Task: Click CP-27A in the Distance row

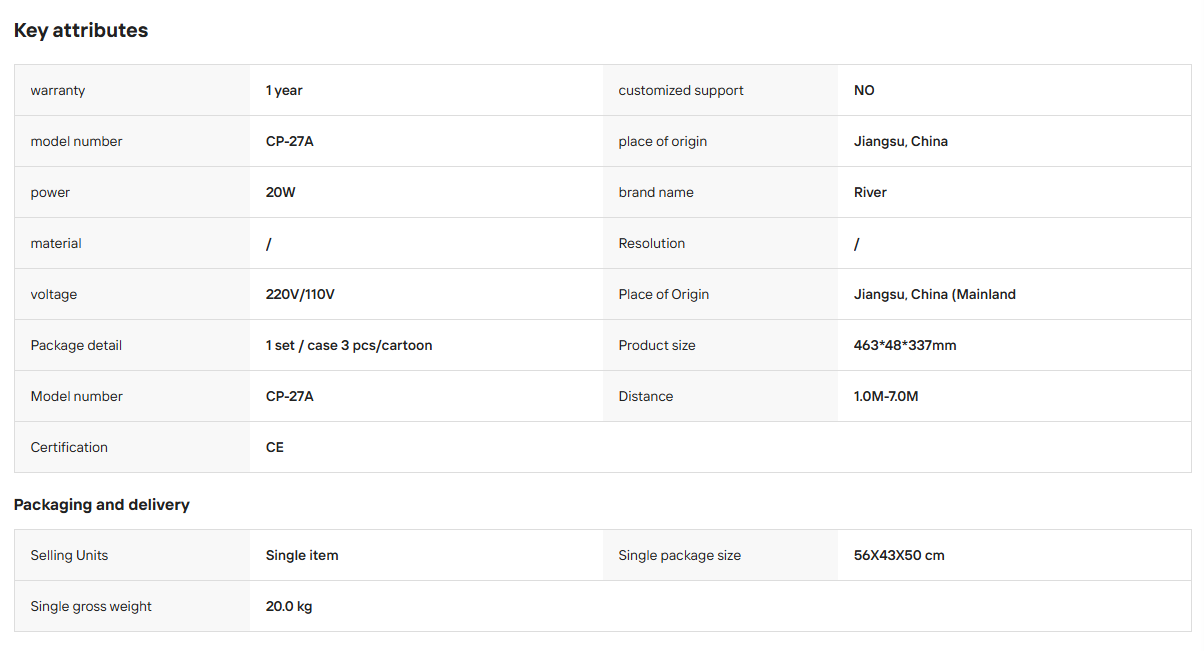Action: click(x=290, y=397)
